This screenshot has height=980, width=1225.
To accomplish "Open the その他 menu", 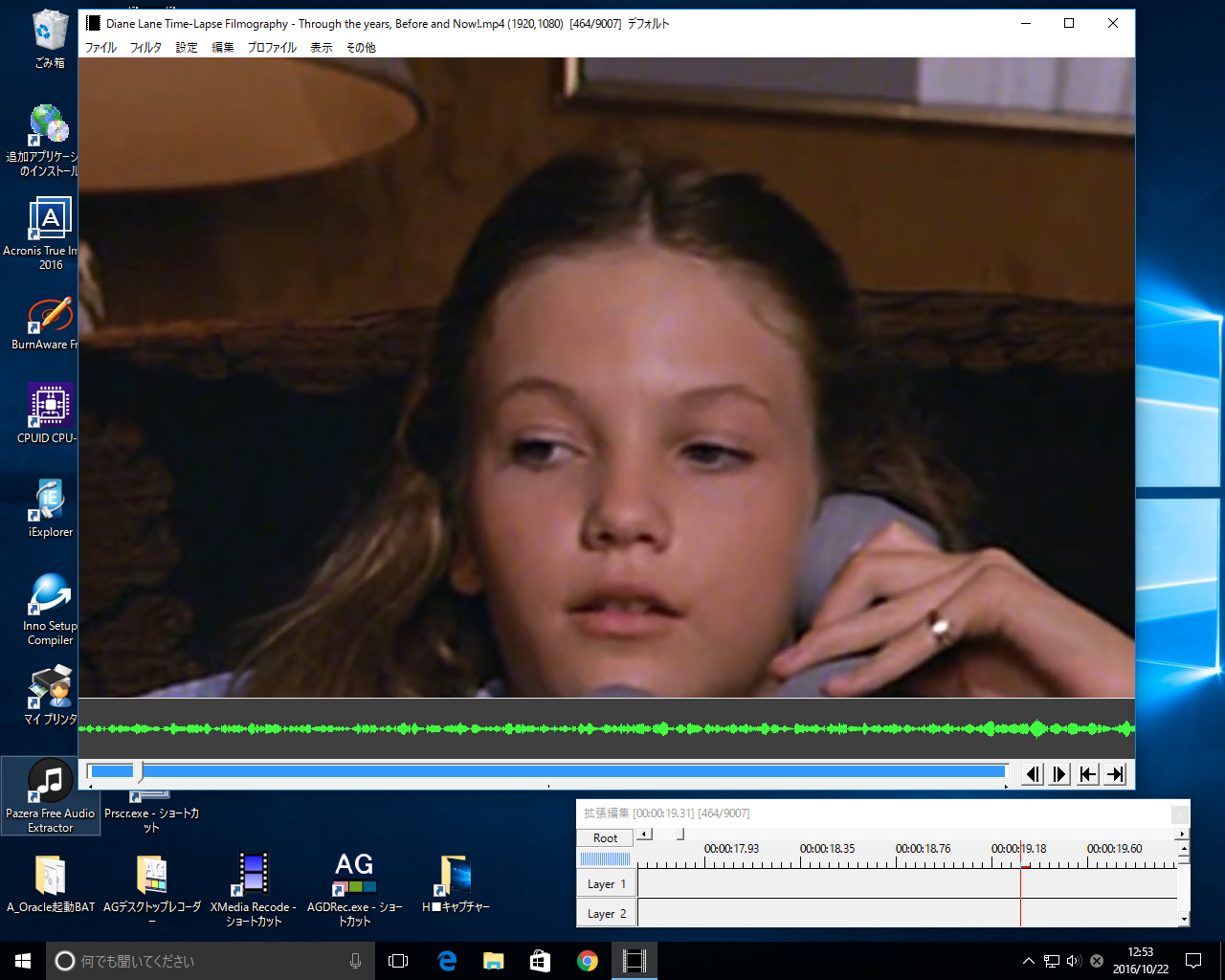I will (361, 47).
